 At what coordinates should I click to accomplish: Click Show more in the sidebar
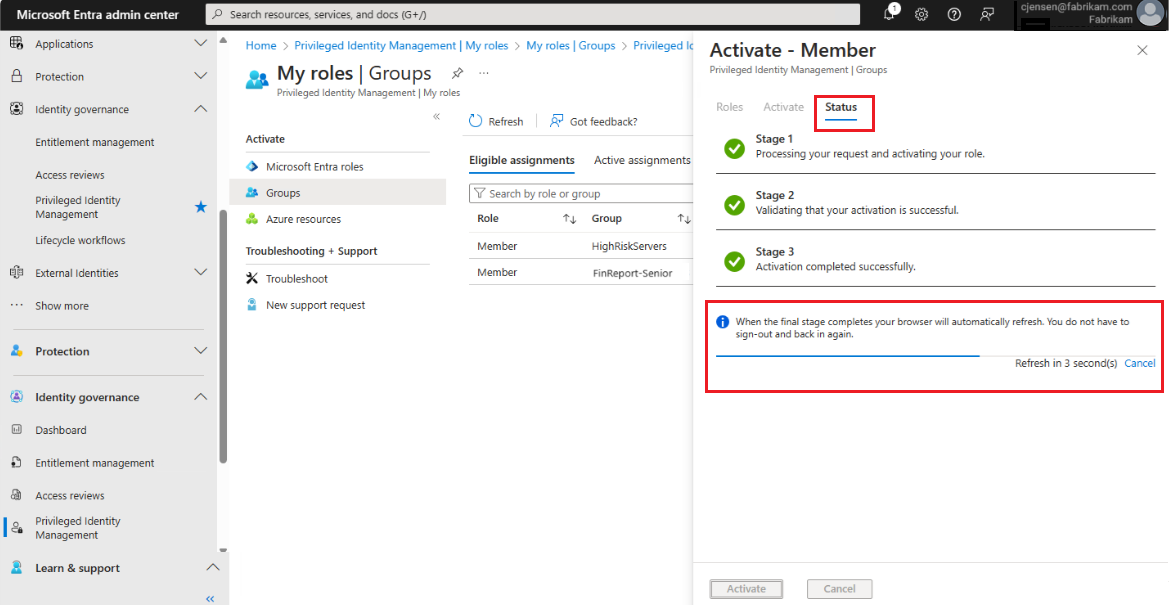pyautogui.click(x=62, y=306)
